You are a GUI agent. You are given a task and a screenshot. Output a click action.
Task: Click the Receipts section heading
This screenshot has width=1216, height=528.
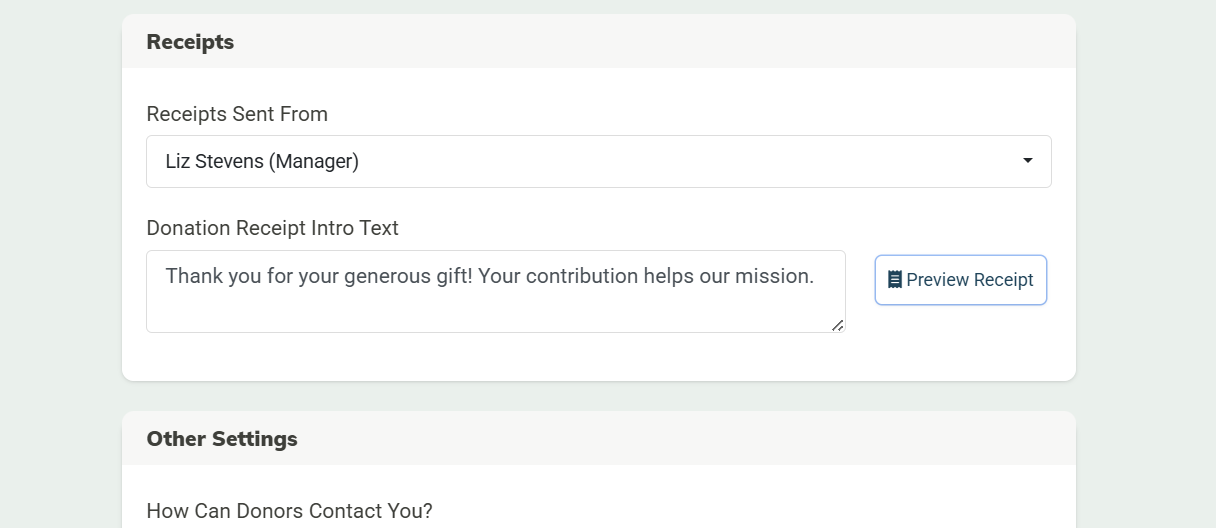point(190,42)
